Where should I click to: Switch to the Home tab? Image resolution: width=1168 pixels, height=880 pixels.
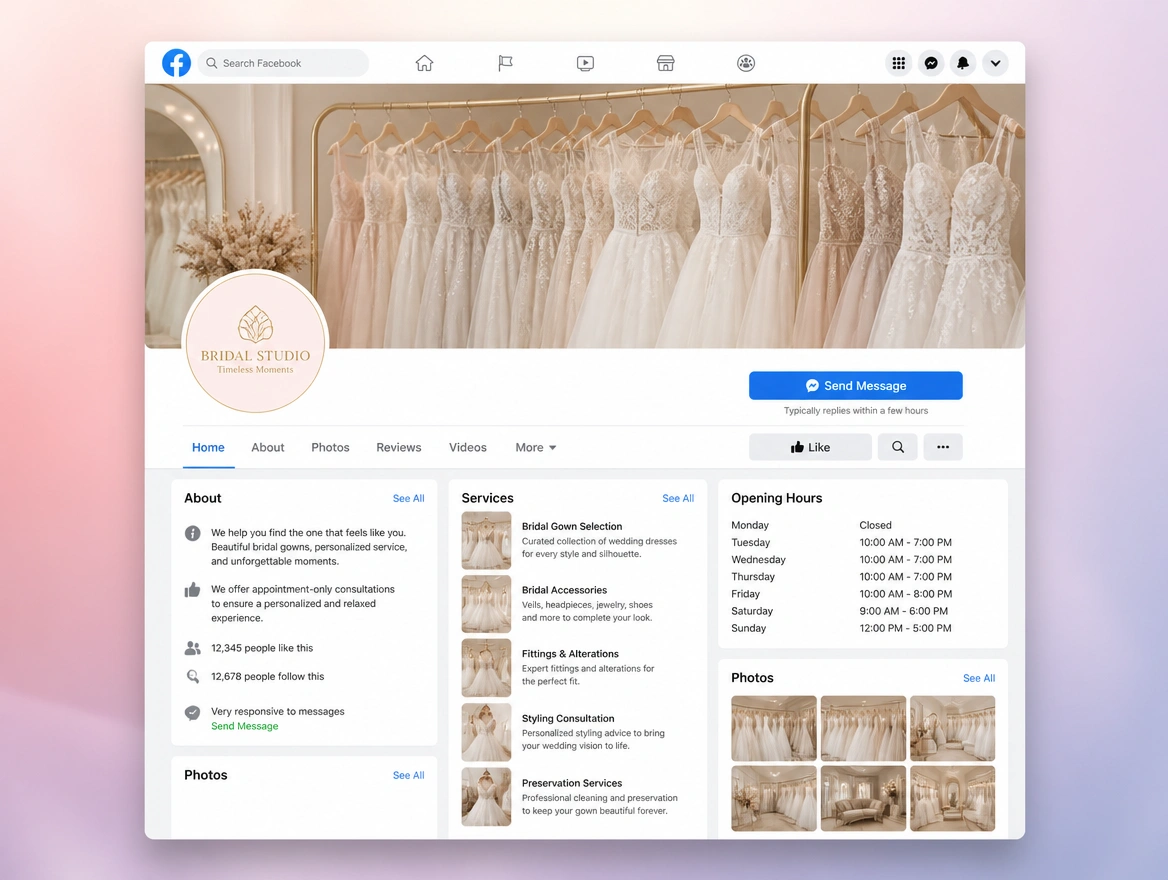[x=209, y=447]
